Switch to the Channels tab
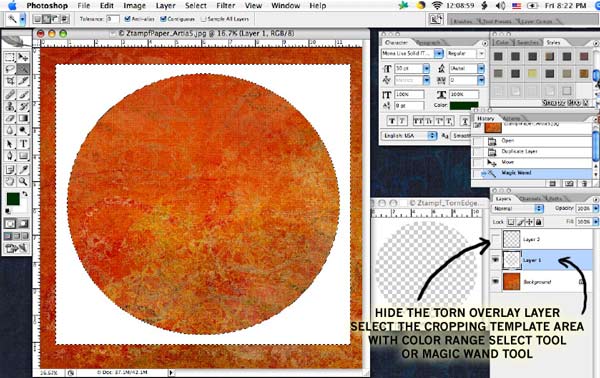Screen dimensions: 600x378 point(529,199)
